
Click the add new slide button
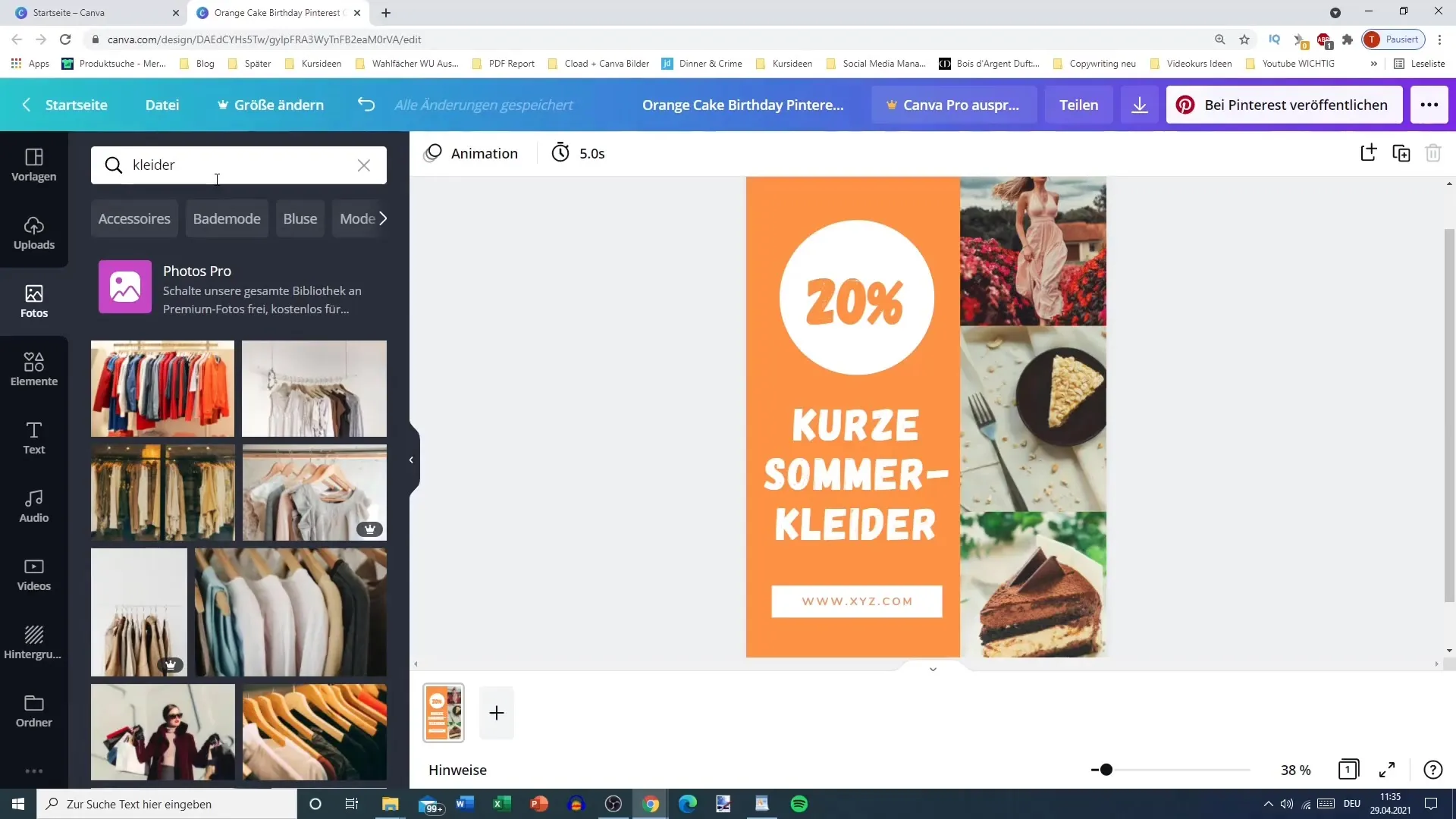pyautogui.click(x=497, y=713)
